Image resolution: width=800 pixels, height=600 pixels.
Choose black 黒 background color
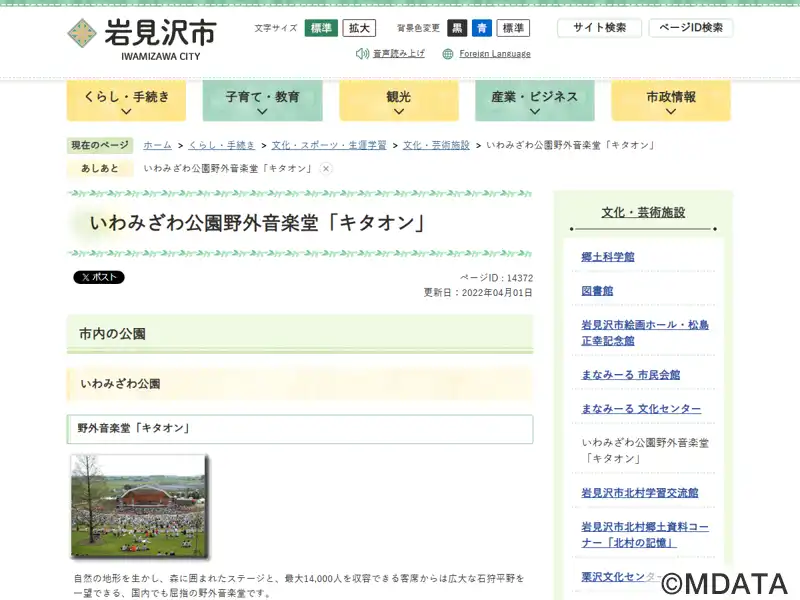[x=457, y=28]
